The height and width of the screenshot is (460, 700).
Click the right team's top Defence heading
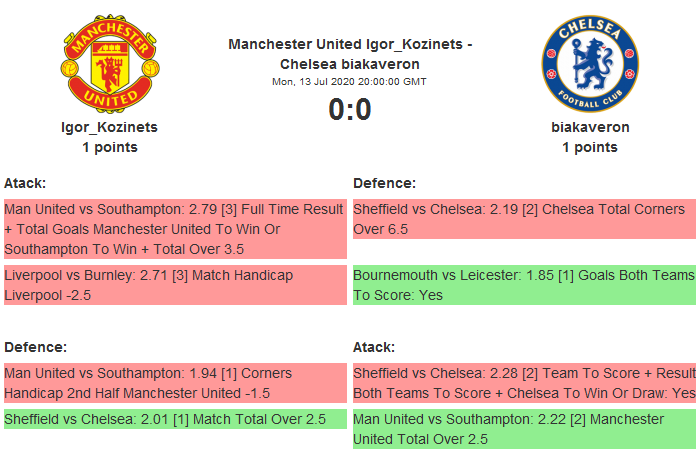tap(385, 183)
